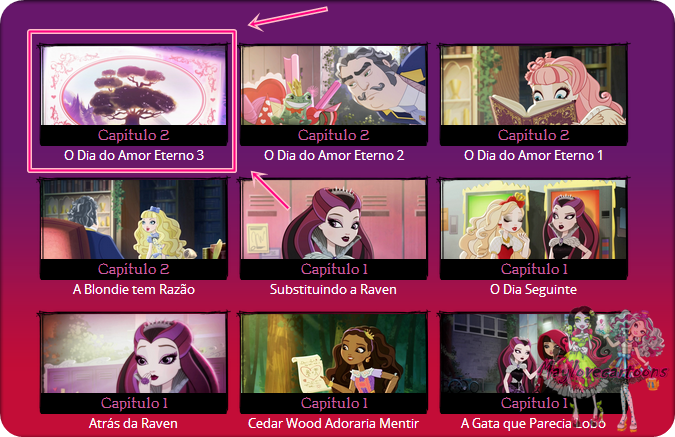Open the O Dia do Amor Eterno 2 thumbnail
The height and width of the screenshot is (437, 675).
pos(334,85)
